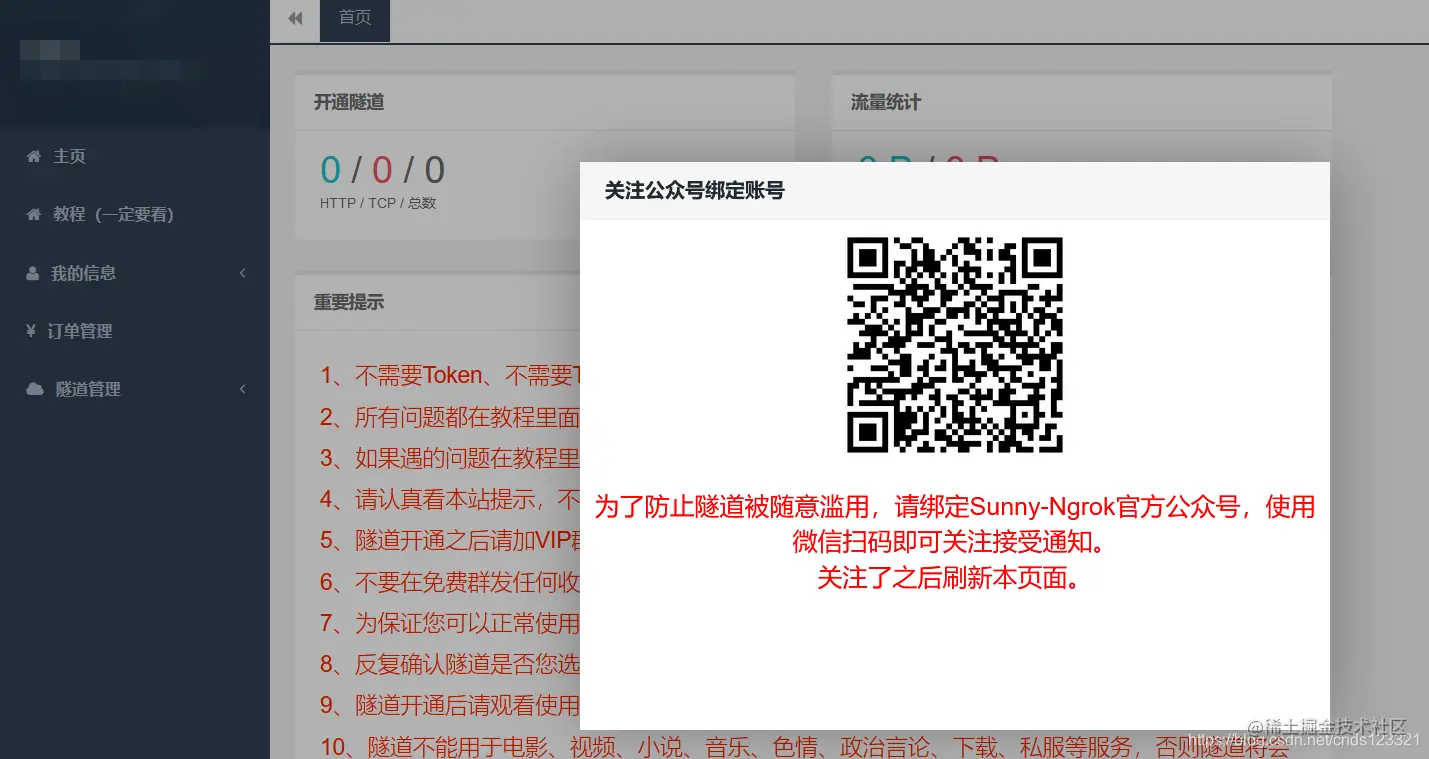The height and width of the screenshot is (759, 1429).
Task: Click the home icon beside 主页
Action: click(34, 157)
